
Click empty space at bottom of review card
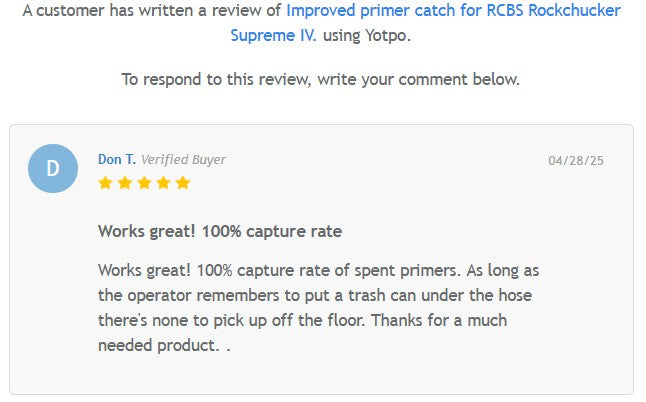click(x=320, y=378)
